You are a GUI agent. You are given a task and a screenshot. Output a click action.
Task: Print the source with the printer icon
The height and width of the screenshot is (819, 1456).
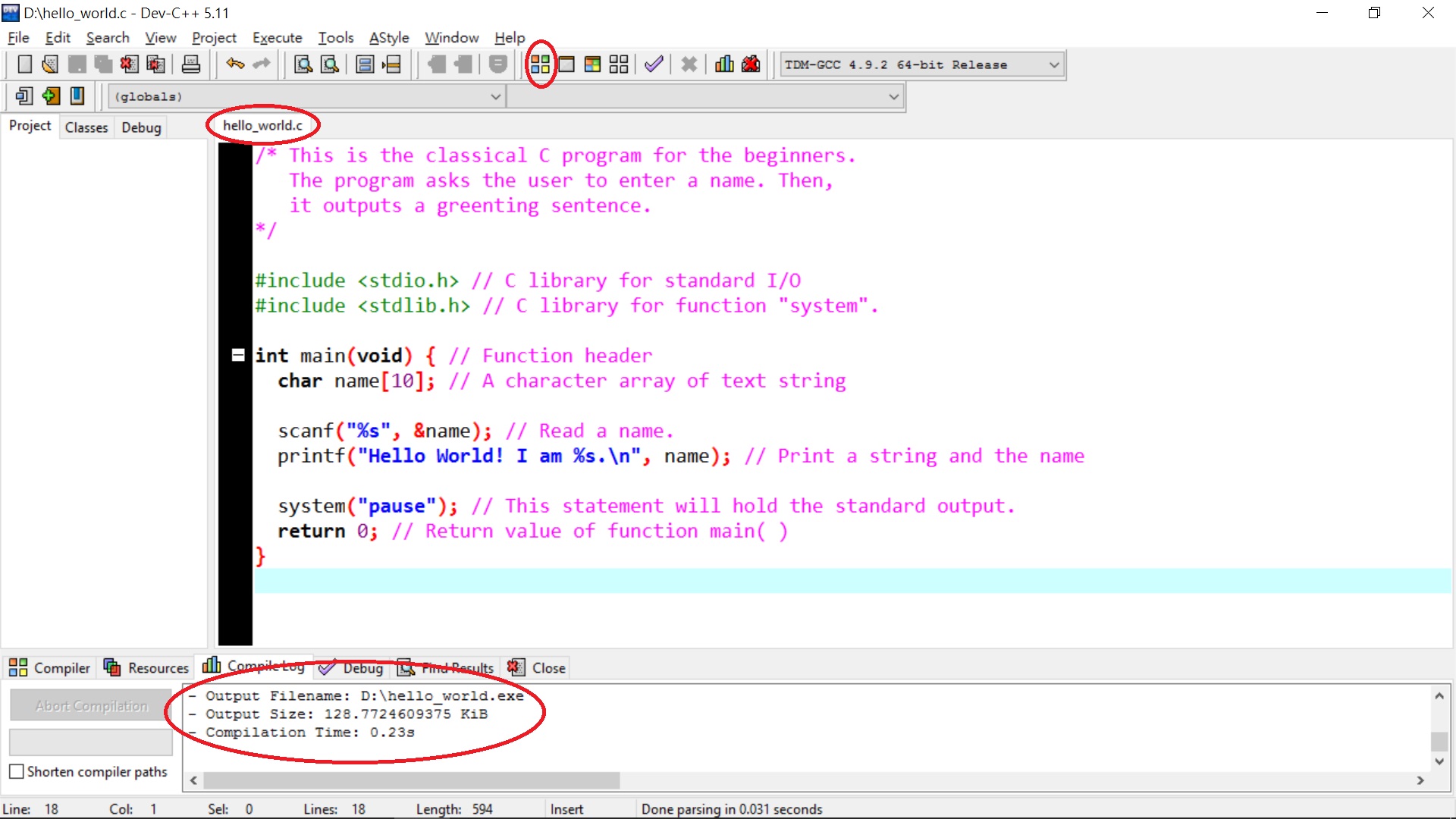coord(191,64)
